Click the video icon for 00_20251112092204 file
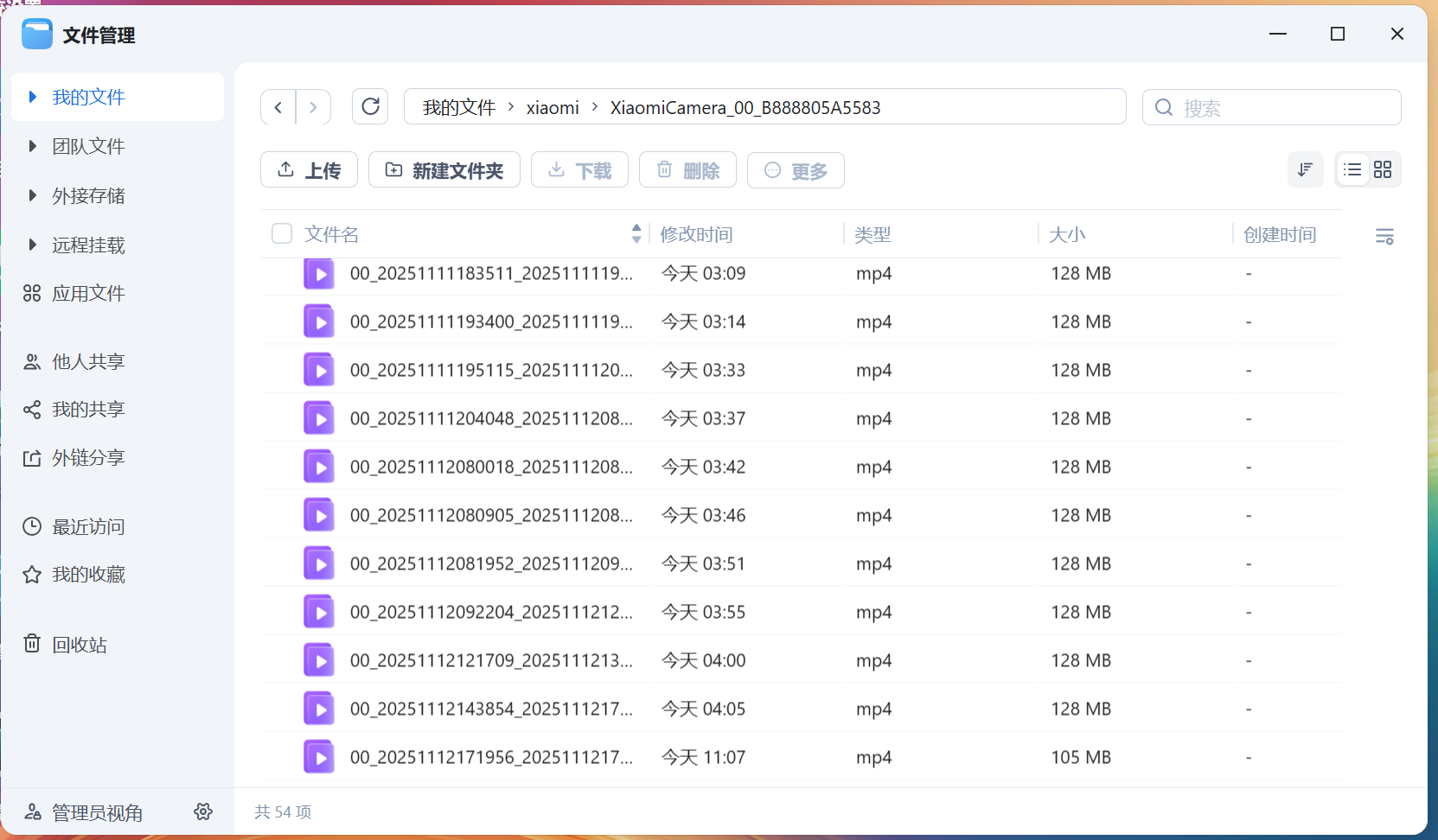The image size is (1438, 840). (x=319, y=613)
